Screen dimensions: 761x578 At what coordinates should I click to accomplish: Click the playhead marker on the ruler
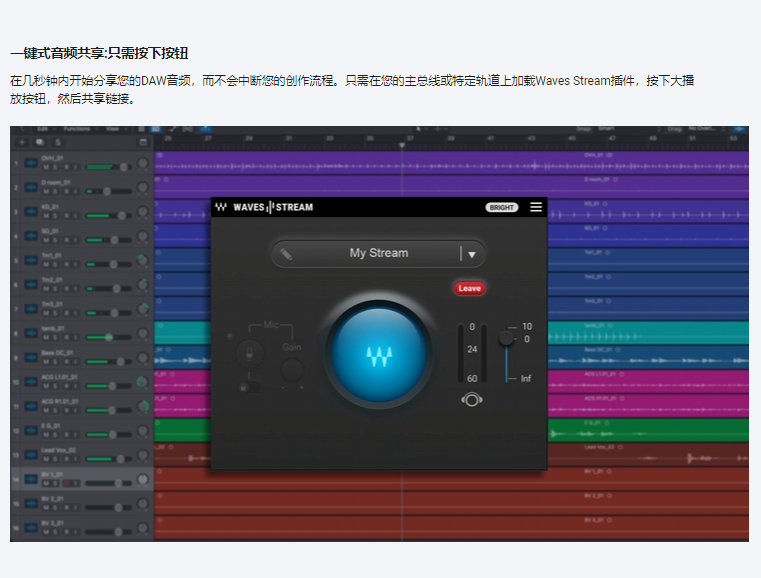[402, 145]
